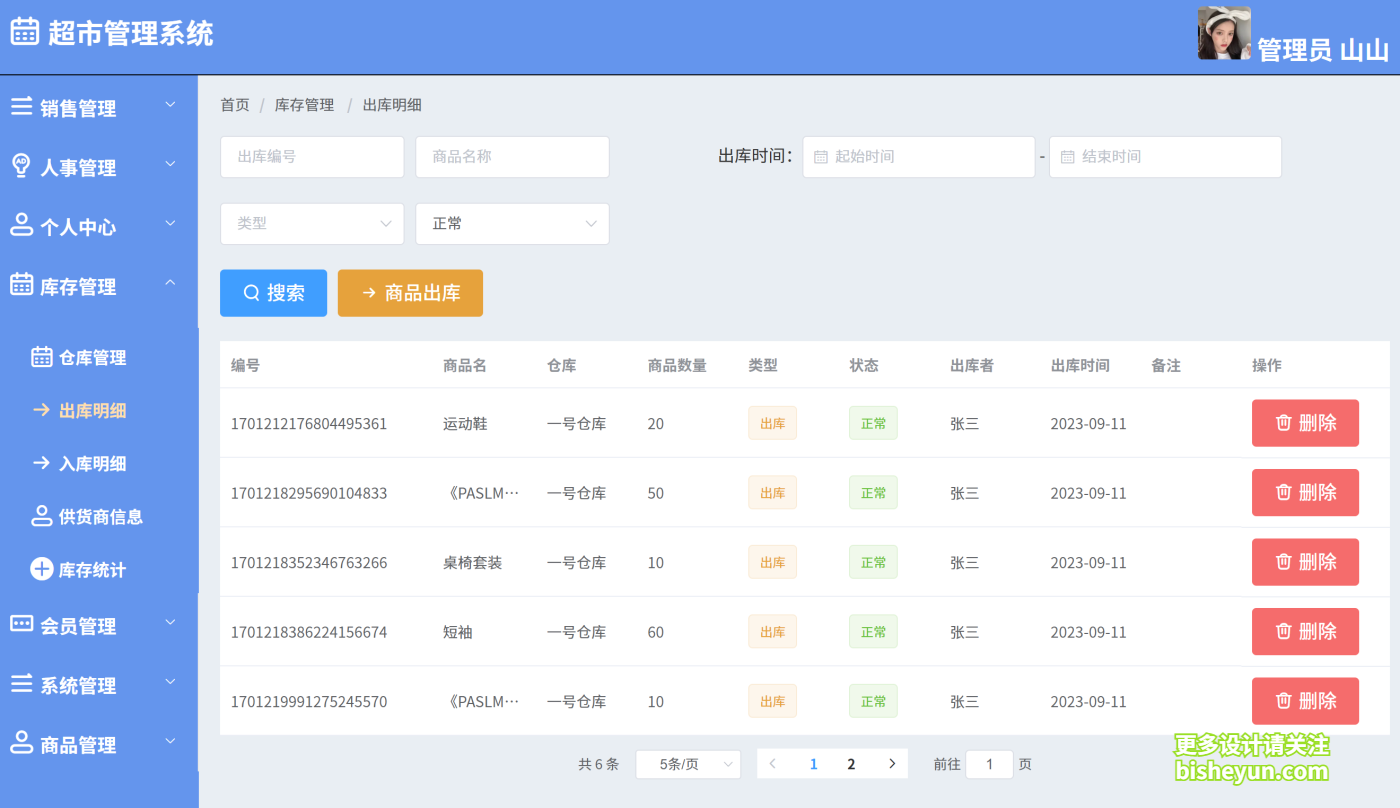Click the arrow icon on 商品出库 button
Viewport: 1400px width, 808px height.
coord(369,293)
